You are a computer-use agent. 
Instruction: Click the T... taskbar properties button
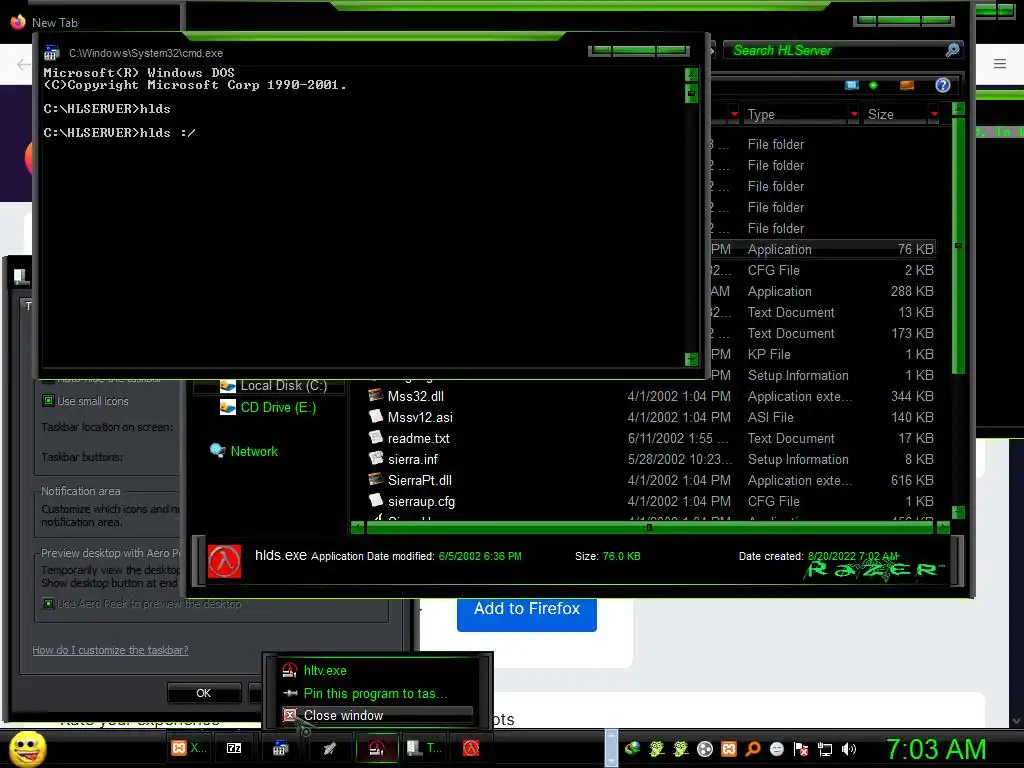coord(424,748)
